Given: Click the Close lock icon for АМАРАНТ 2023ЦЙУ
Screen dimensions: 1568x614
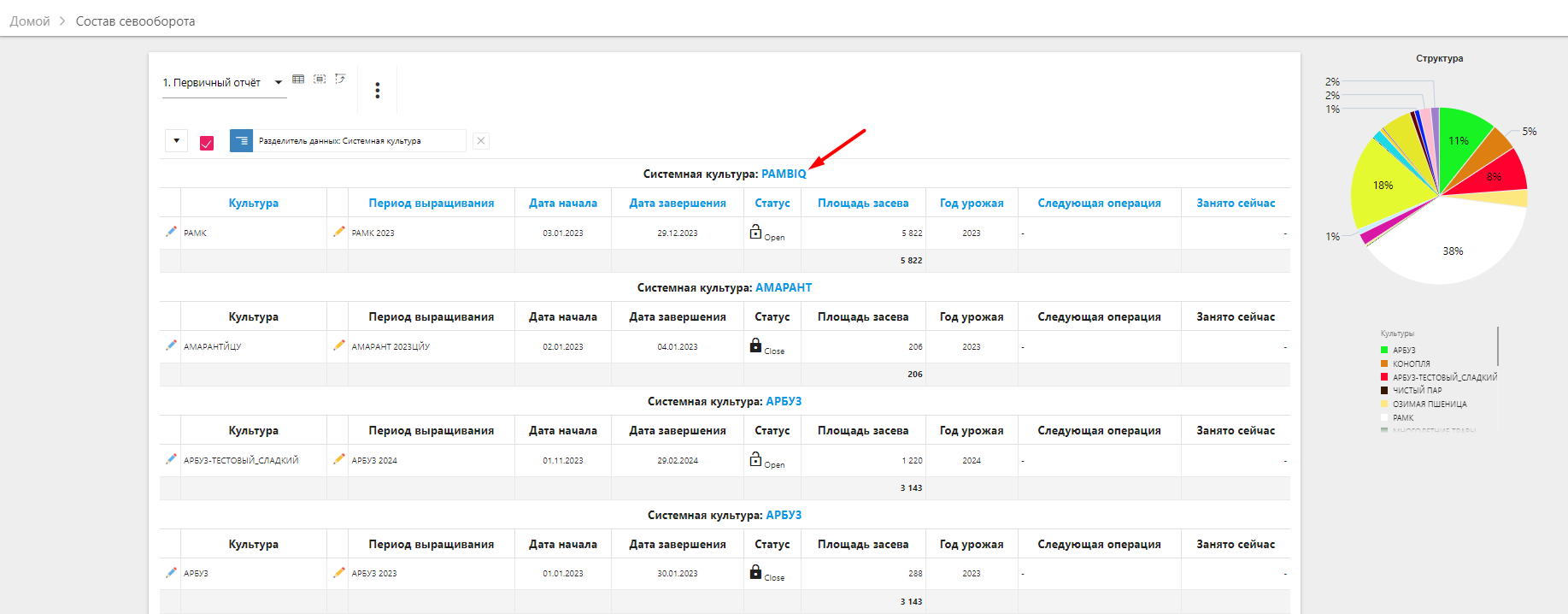Looking at the screenshot, I should pos(755,345).
